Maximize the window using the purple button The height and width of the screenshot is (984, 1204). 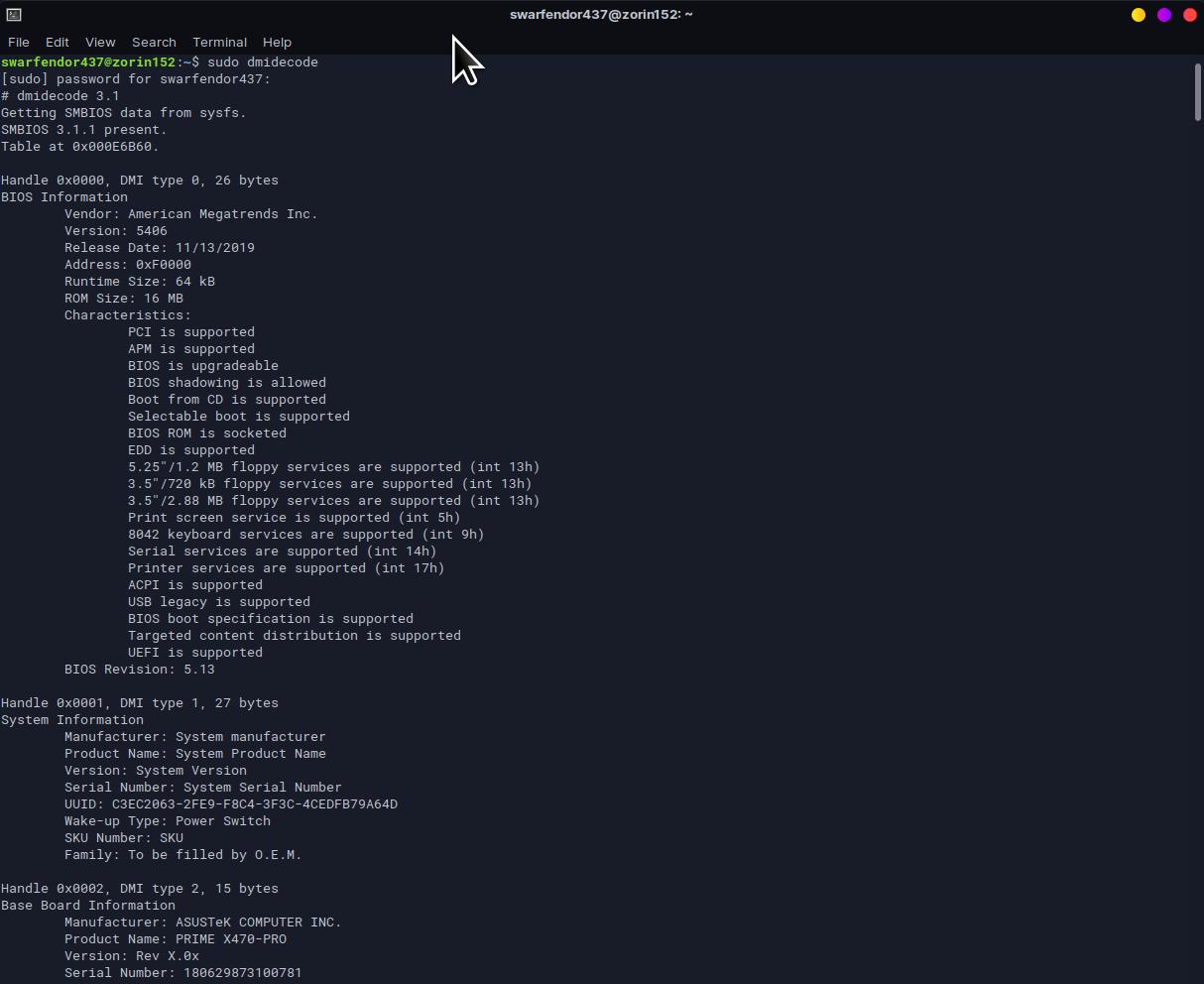1163,15
